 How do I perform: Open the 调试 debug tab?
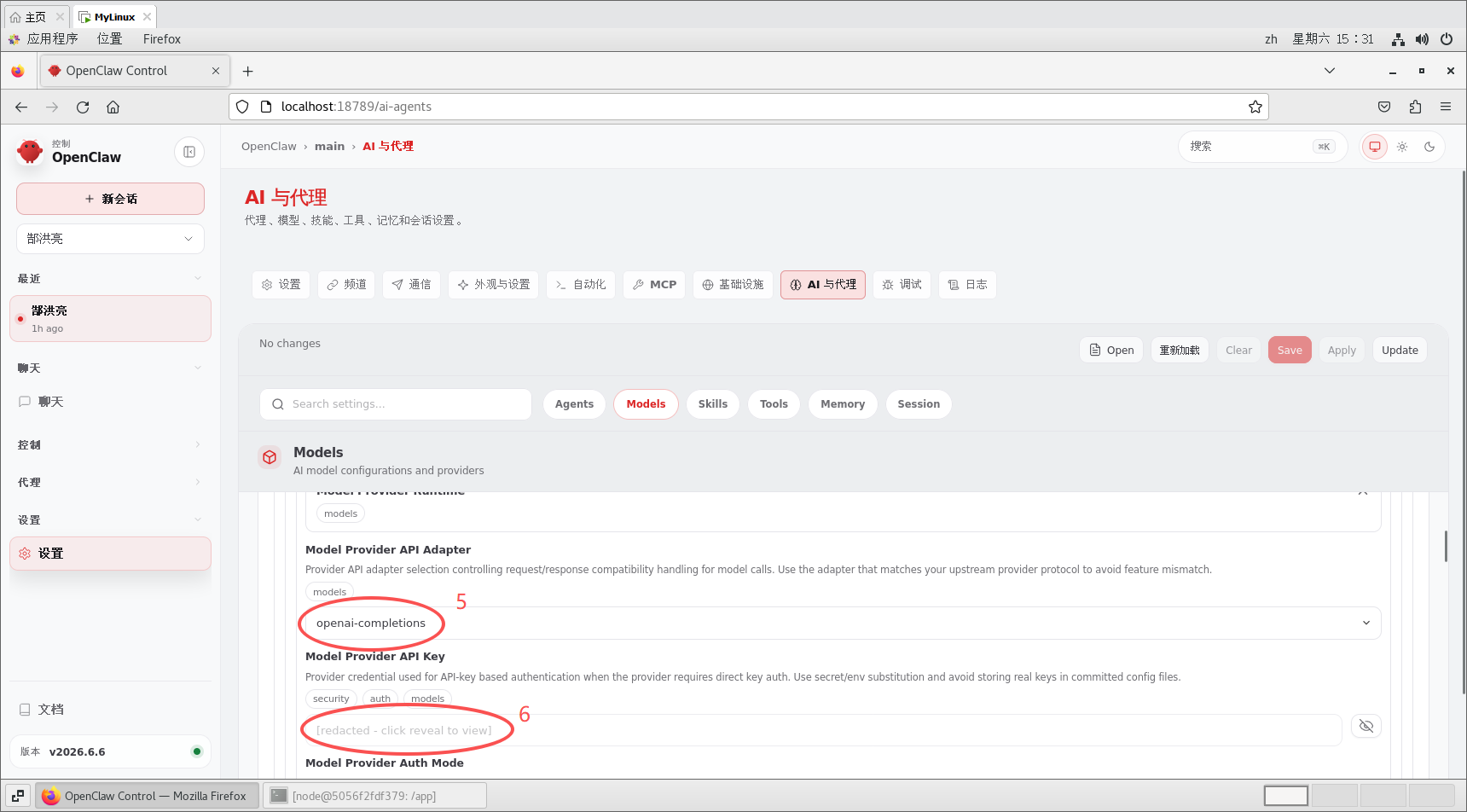click(902, 285)
